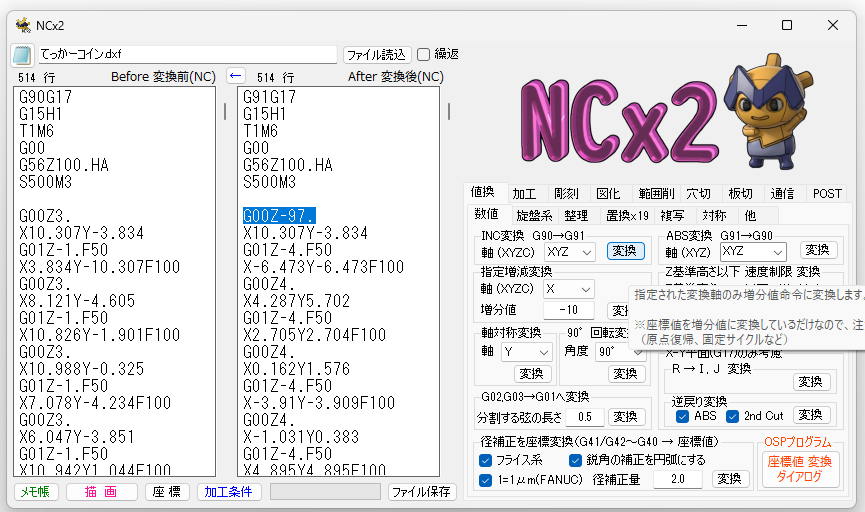Open the ABS変換 axis dropdown (XYZ)

[x=753, y=252]
